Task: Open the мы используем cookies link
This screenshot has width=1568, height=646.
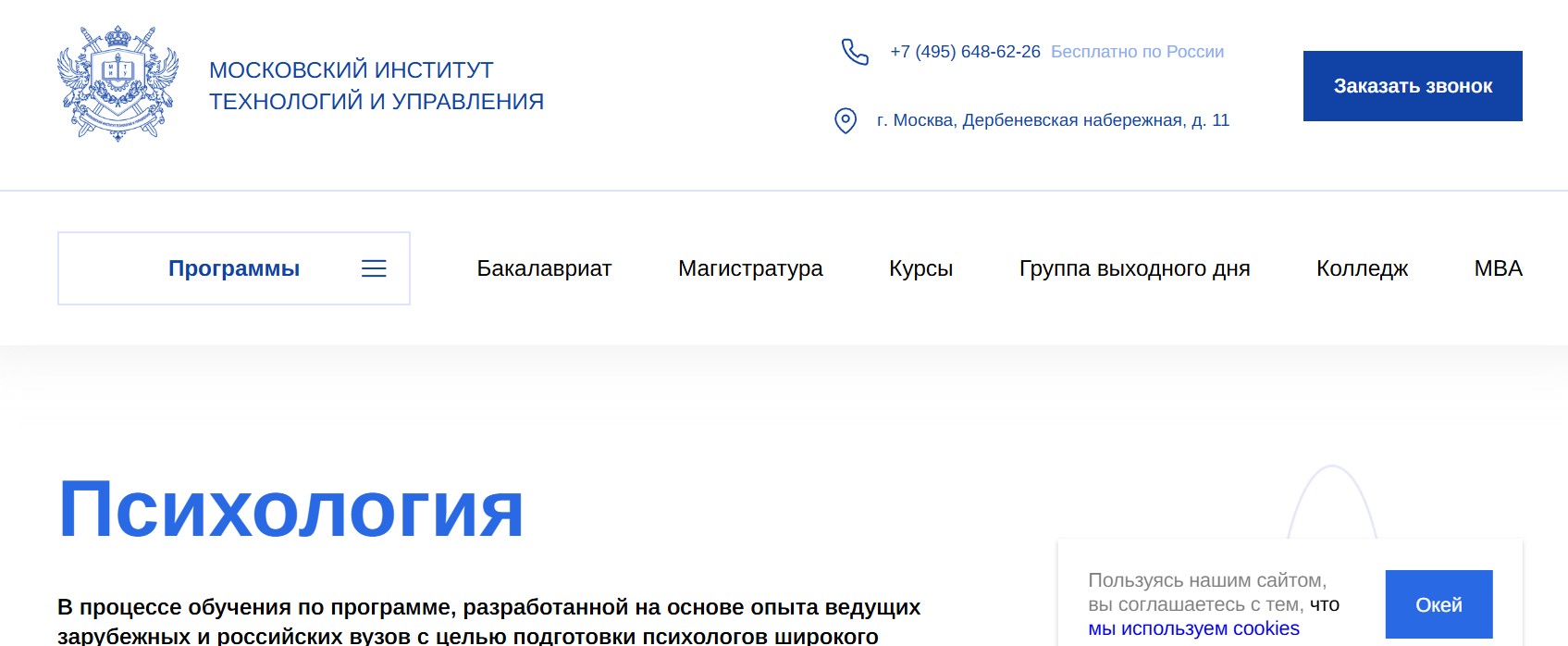Action: click(1193, 628)
